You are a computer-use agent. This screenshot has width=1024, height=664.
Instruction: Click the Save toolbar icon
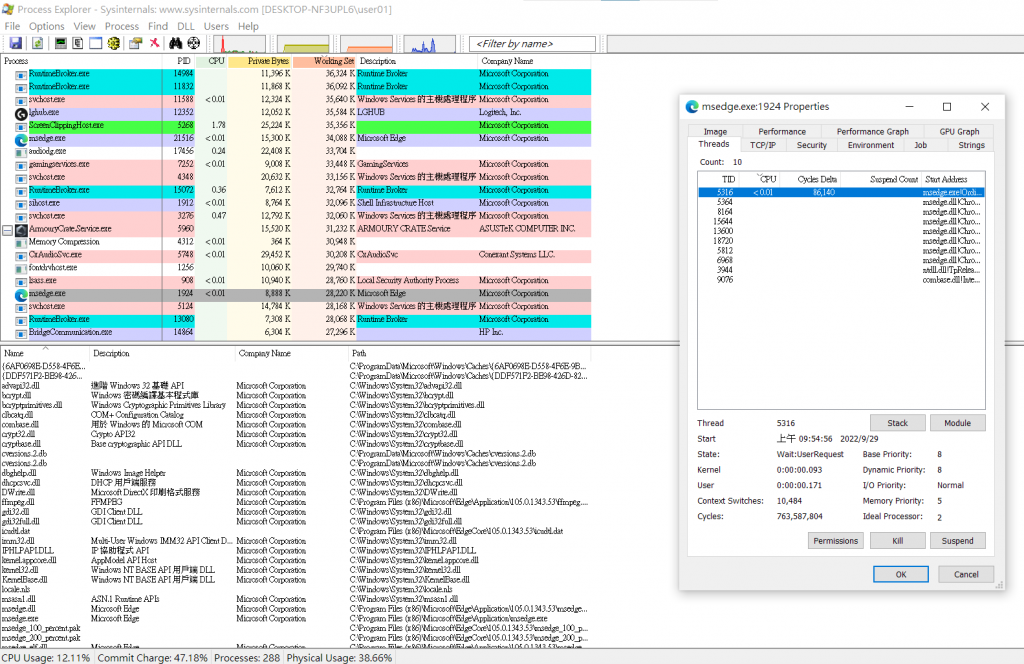[x=16, y=43]
